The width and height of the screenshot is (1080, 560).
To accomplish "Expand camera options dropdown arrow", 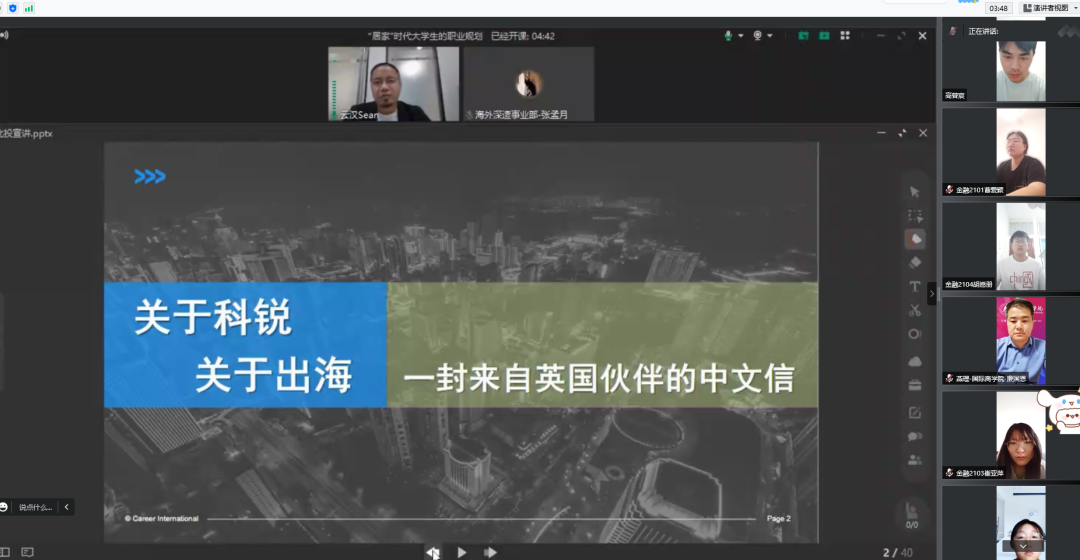I will point(770,36).
